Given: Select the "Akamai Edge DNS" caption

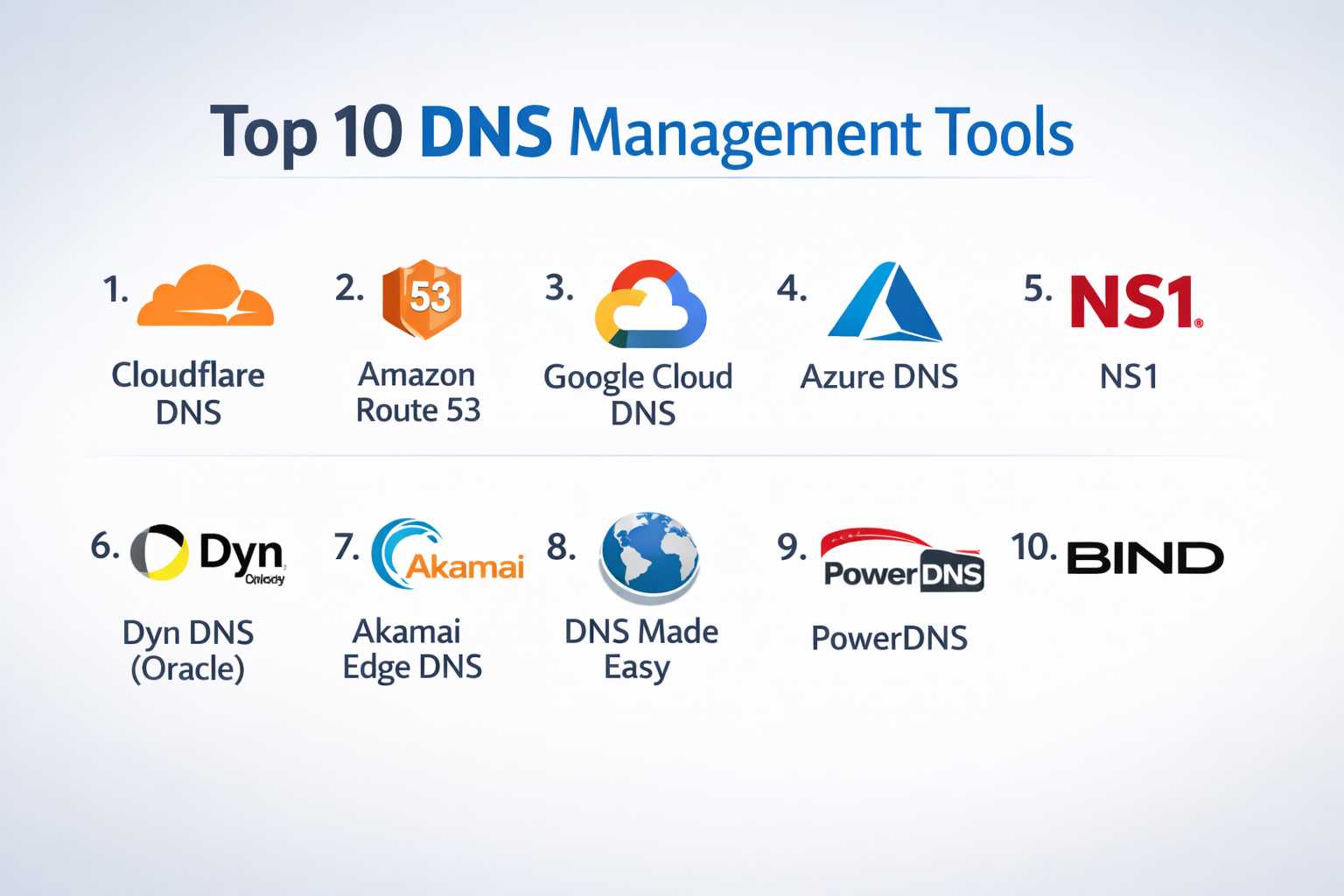Looking at the screenshot, I should 411,648.
